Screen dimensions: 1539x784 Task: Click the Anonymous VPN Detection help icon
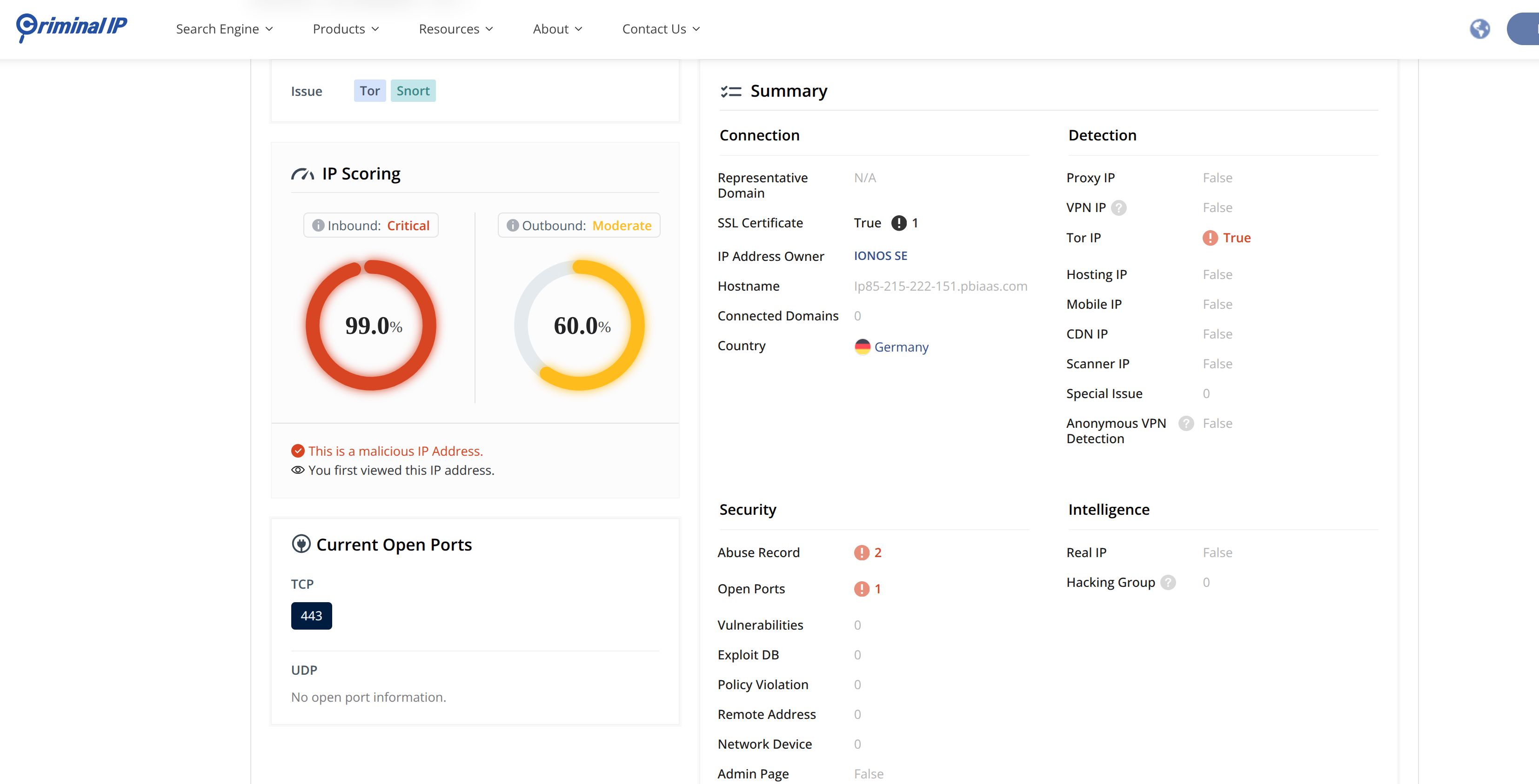click(x=1186, y=423)
